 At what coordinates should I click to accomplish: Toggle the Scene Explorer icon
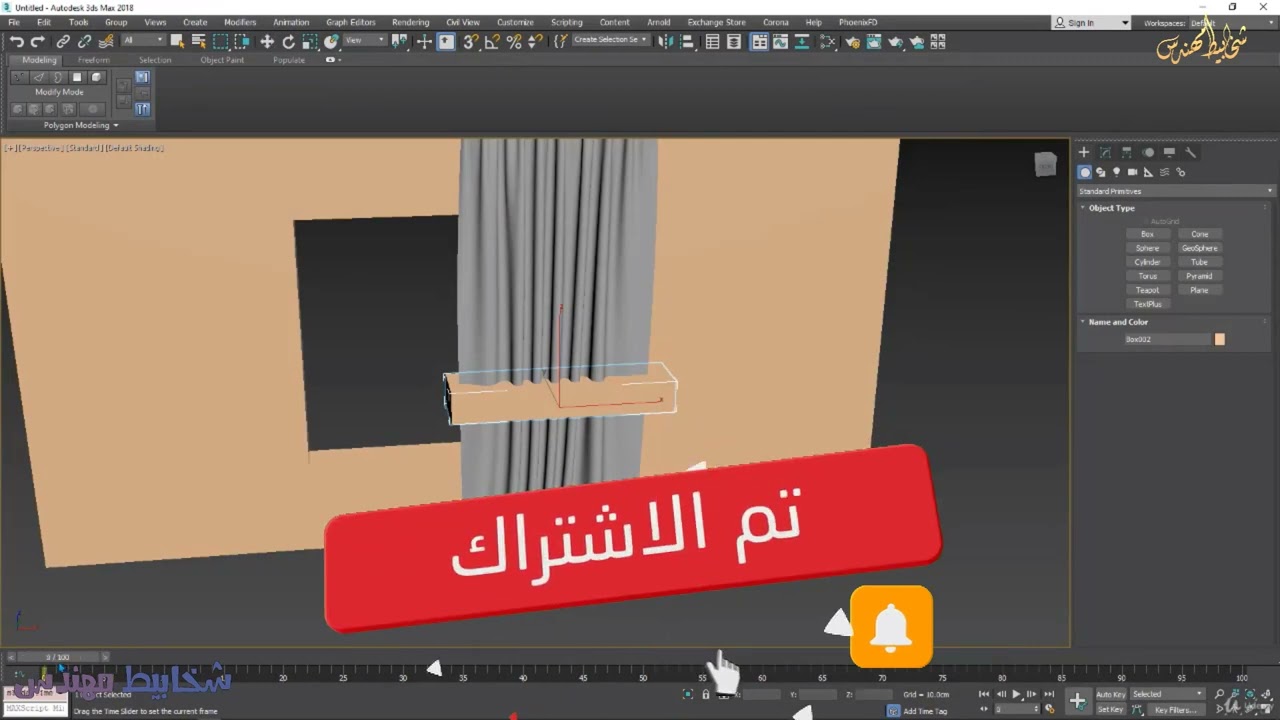point(712,41)
